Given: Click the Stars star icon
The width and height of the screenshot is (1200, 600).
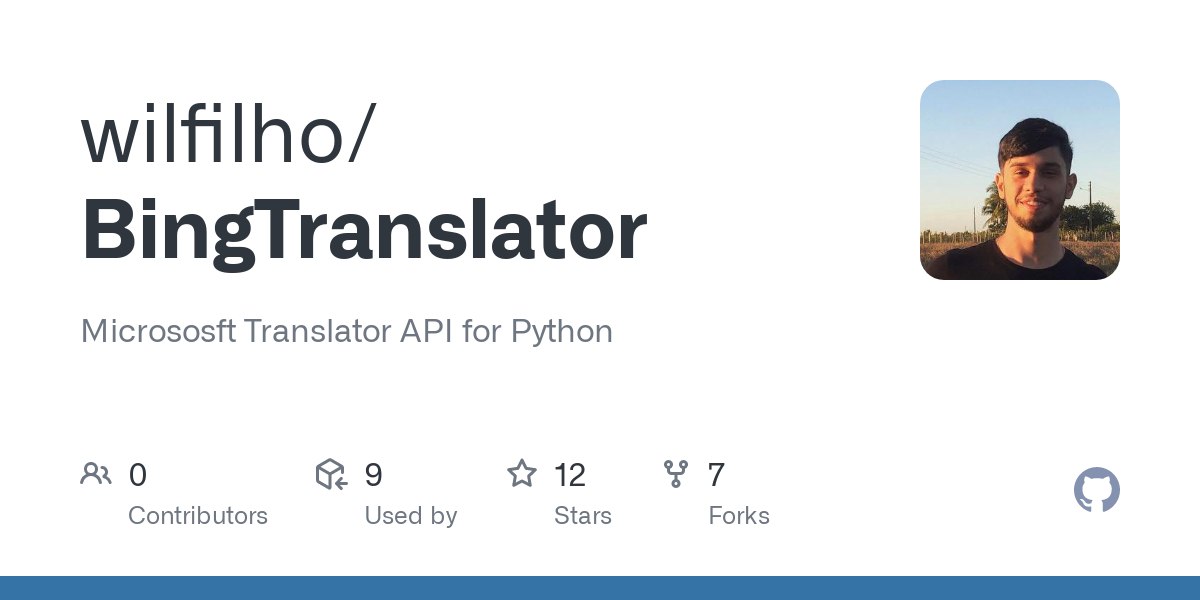Looking at the screenshot, I should tap(522, 473).
